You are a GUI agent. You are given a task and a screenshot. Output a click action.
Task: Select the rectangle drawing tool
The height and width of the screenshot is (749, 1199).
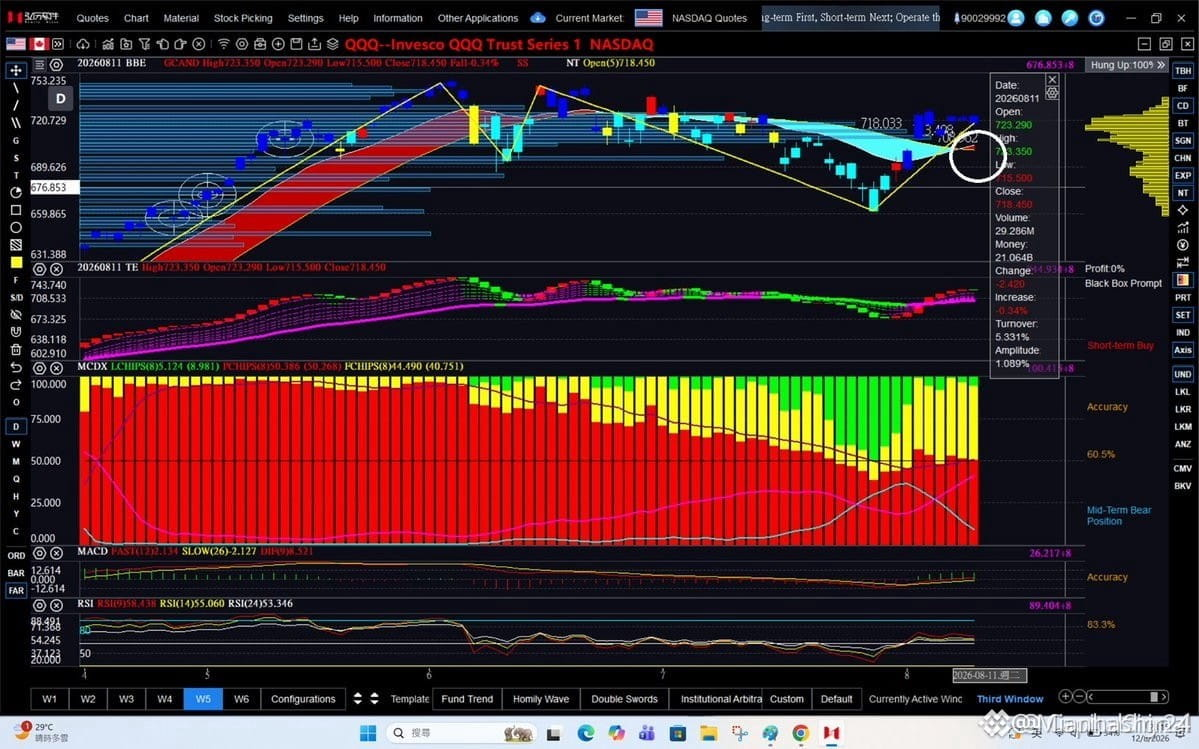15,209
